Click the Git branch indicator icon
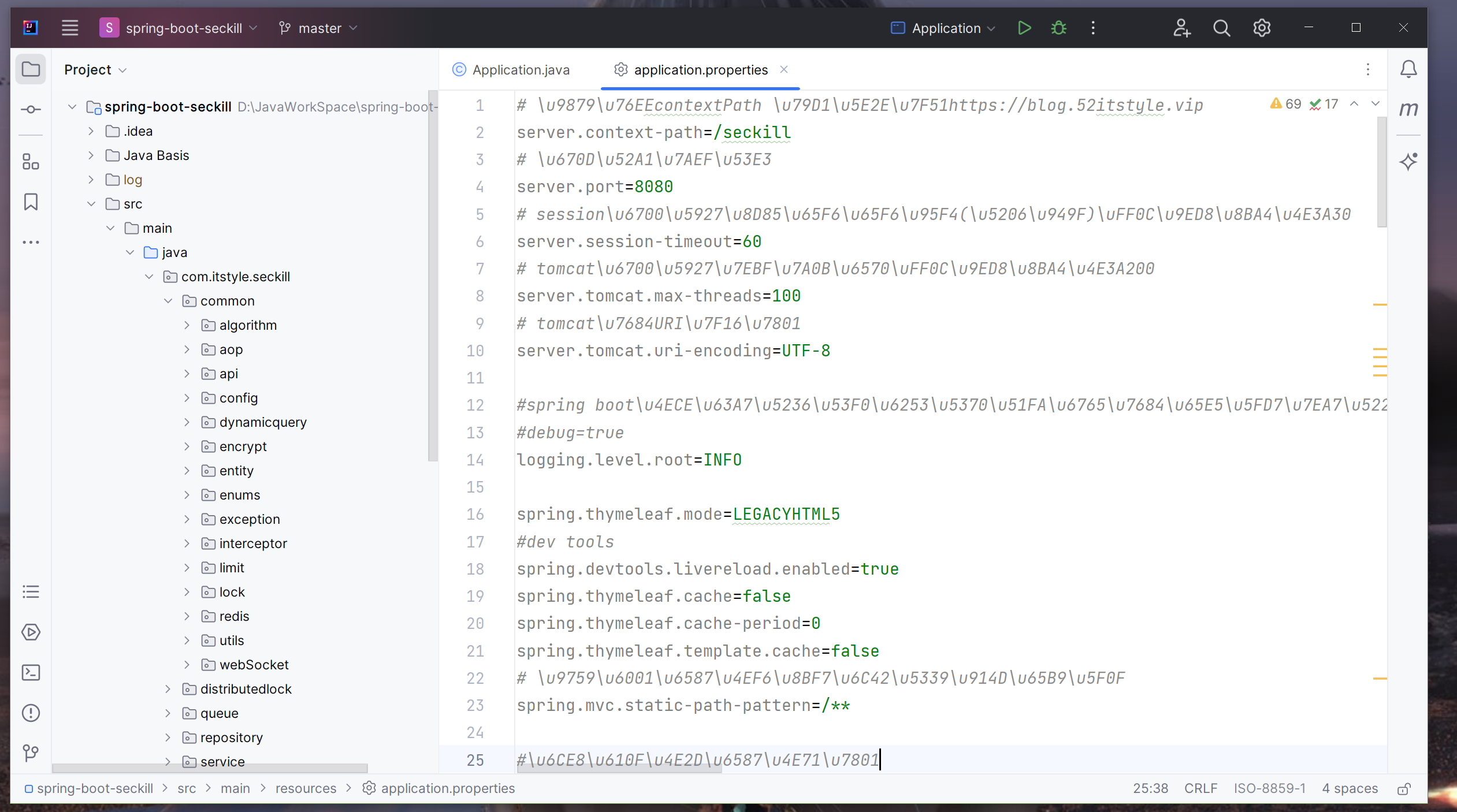 pos(289,27)
